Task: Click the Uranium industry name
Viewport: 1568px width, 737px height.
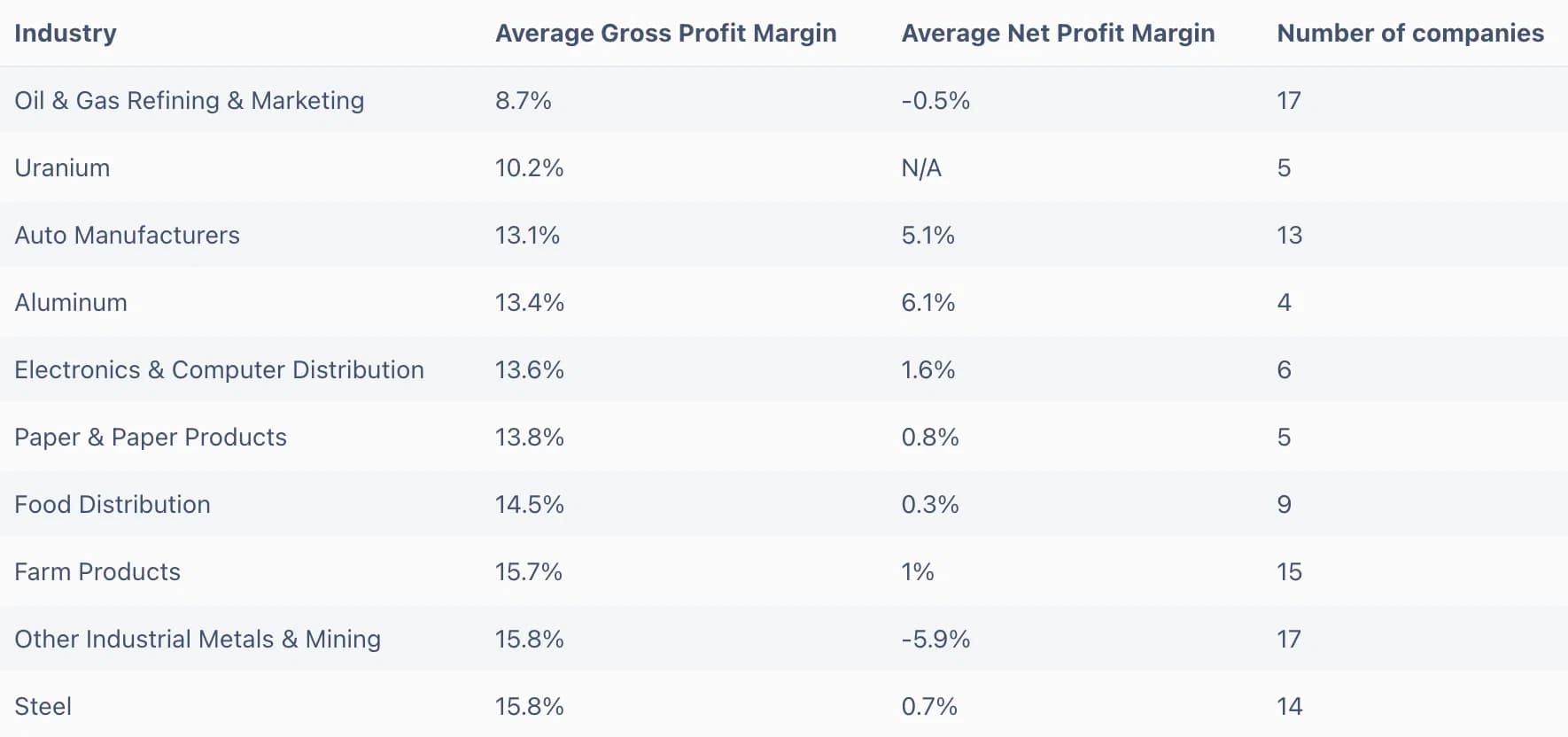Action: click(x=62, y=167)
